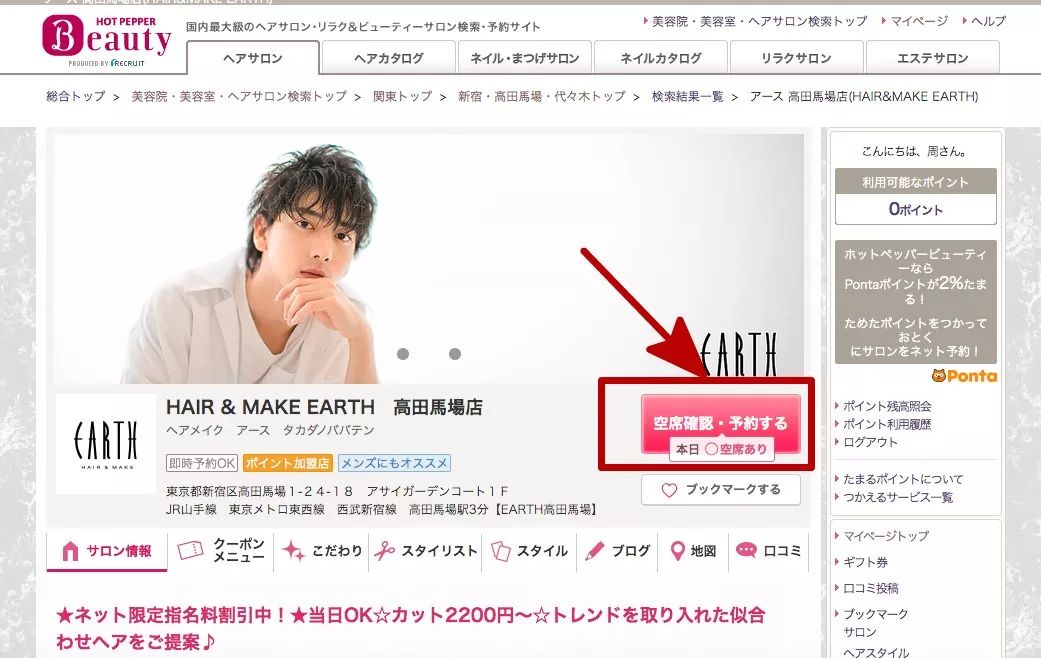Image resolution: width=1041 pixels, height=658 pixels.
Task: Click 検索結果一覧 breadcrumb link
Action: (687, 96)
